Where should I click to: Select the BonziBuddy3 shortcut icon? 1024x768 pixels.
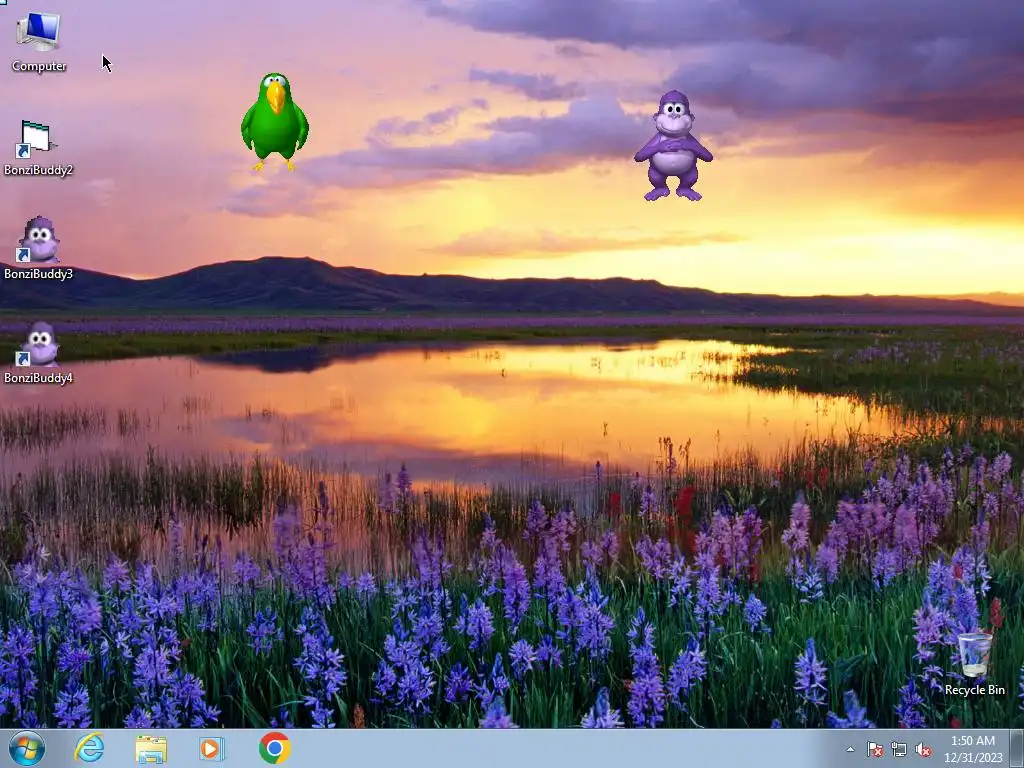[38, 248]
